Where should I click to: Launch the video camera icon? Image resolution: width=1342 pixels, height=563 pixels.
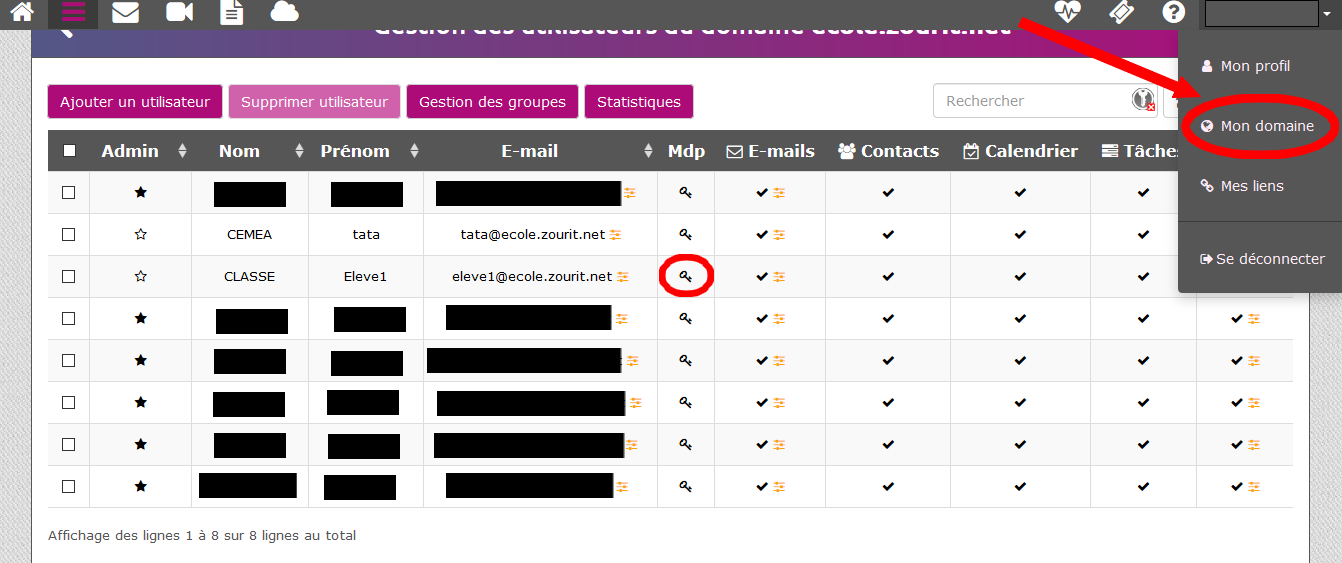pyautogui.click(x=179, y=13)
